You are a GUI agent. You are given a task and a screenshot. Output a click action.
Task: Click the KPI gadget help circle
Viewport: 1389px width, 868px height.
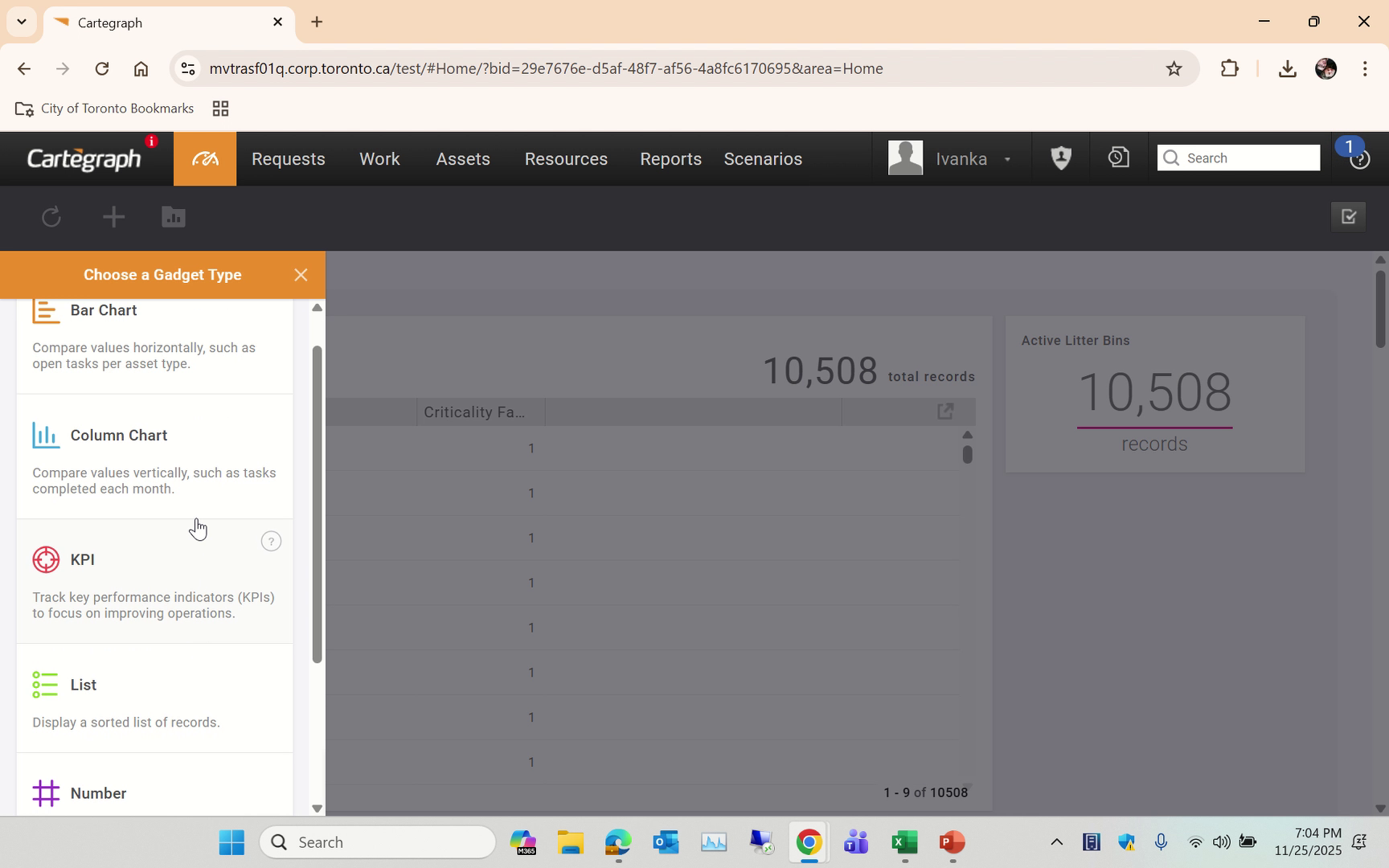point(271,541)
